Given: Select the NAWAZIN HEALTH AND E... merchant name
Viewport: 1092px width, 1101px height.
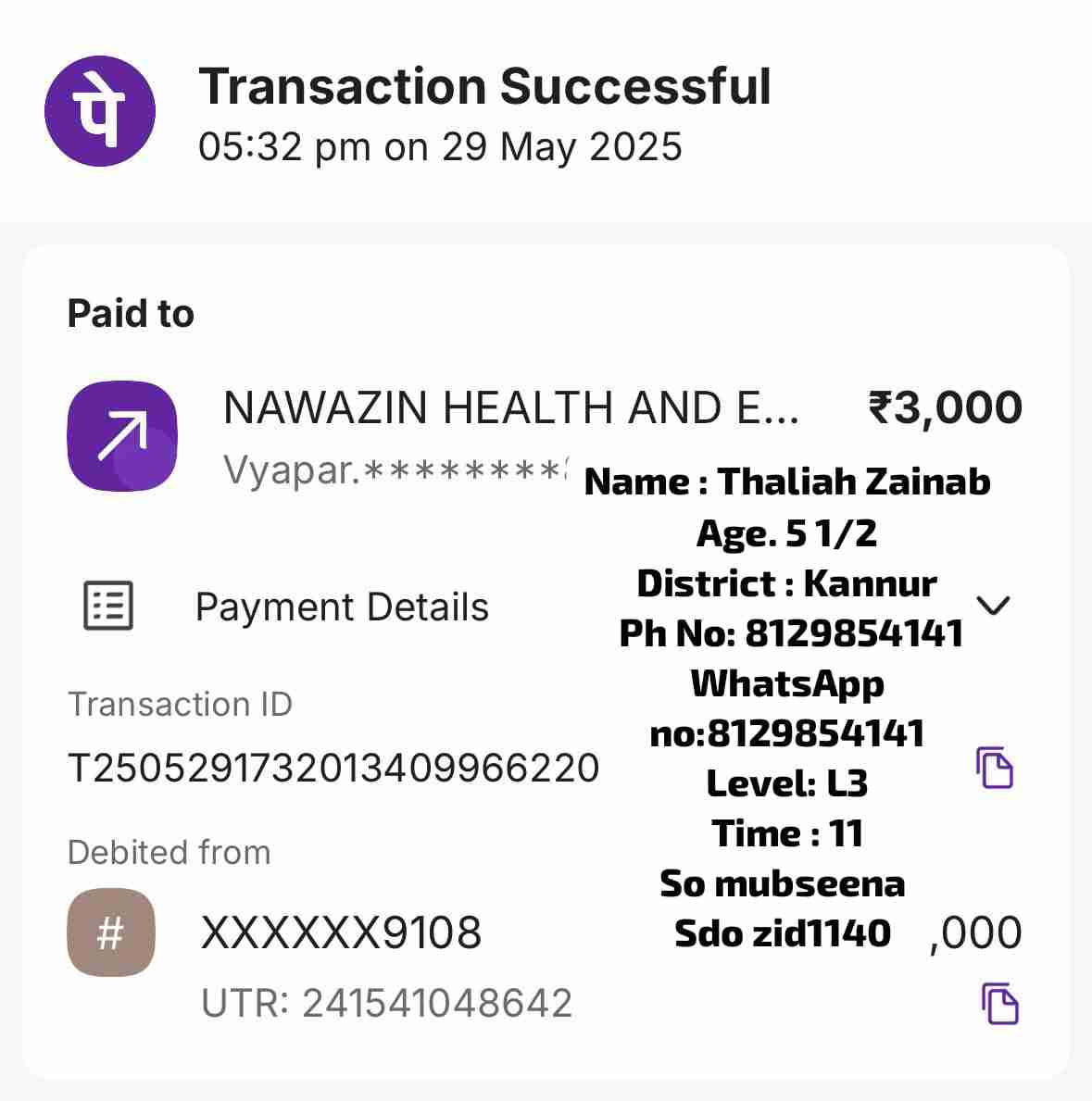Looking at the screenshot, I should click(510, 408).
